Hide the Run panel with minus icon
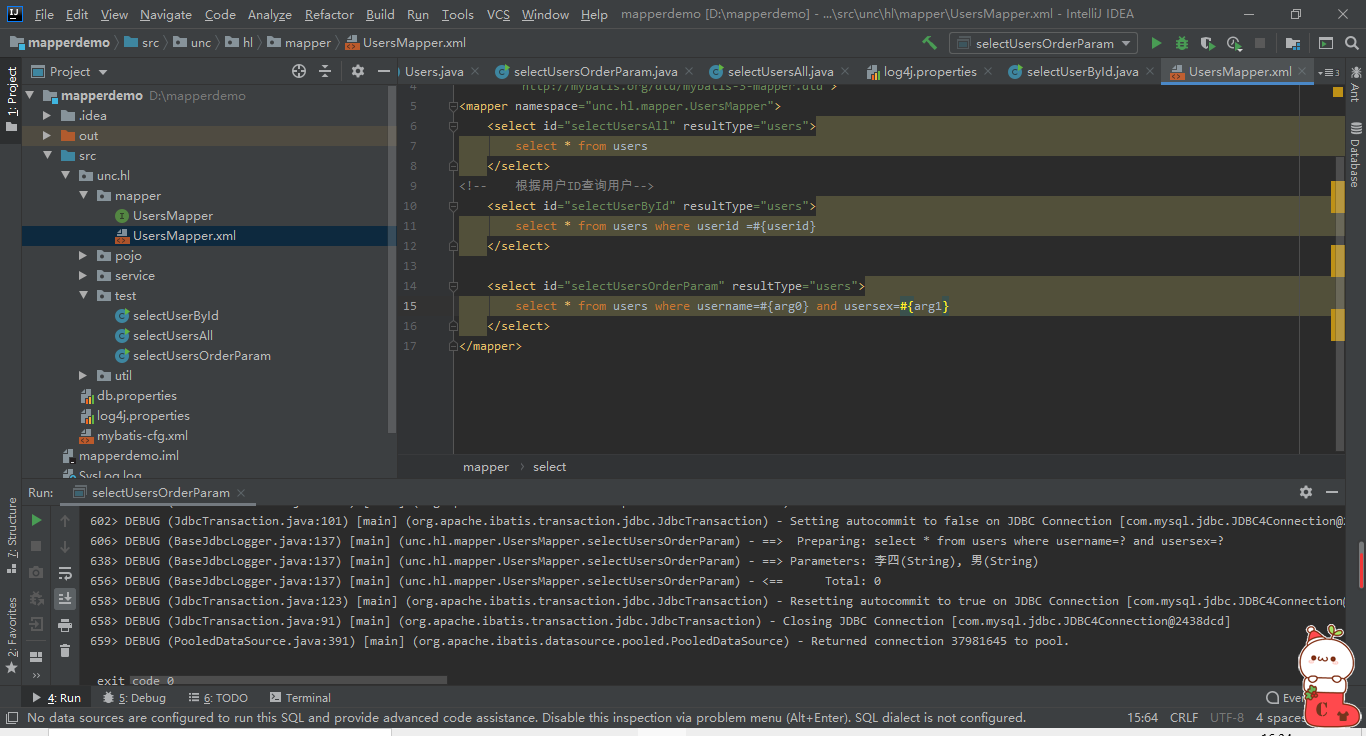Image resolution: width=1366 pixels, height=736 pixels. (x=1332, y=492)
